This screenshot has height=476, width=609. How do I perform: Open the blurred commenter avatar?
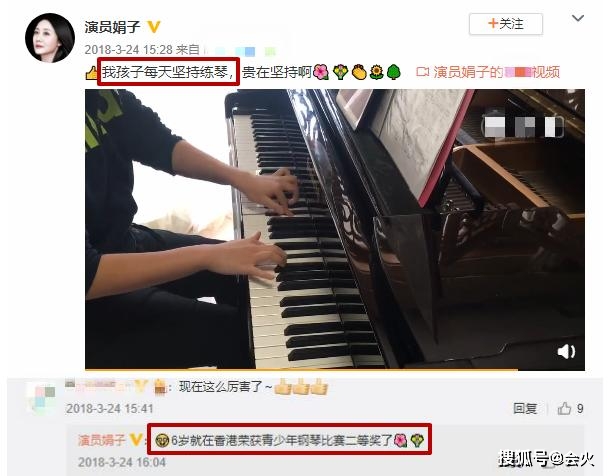tap(41, 397)
